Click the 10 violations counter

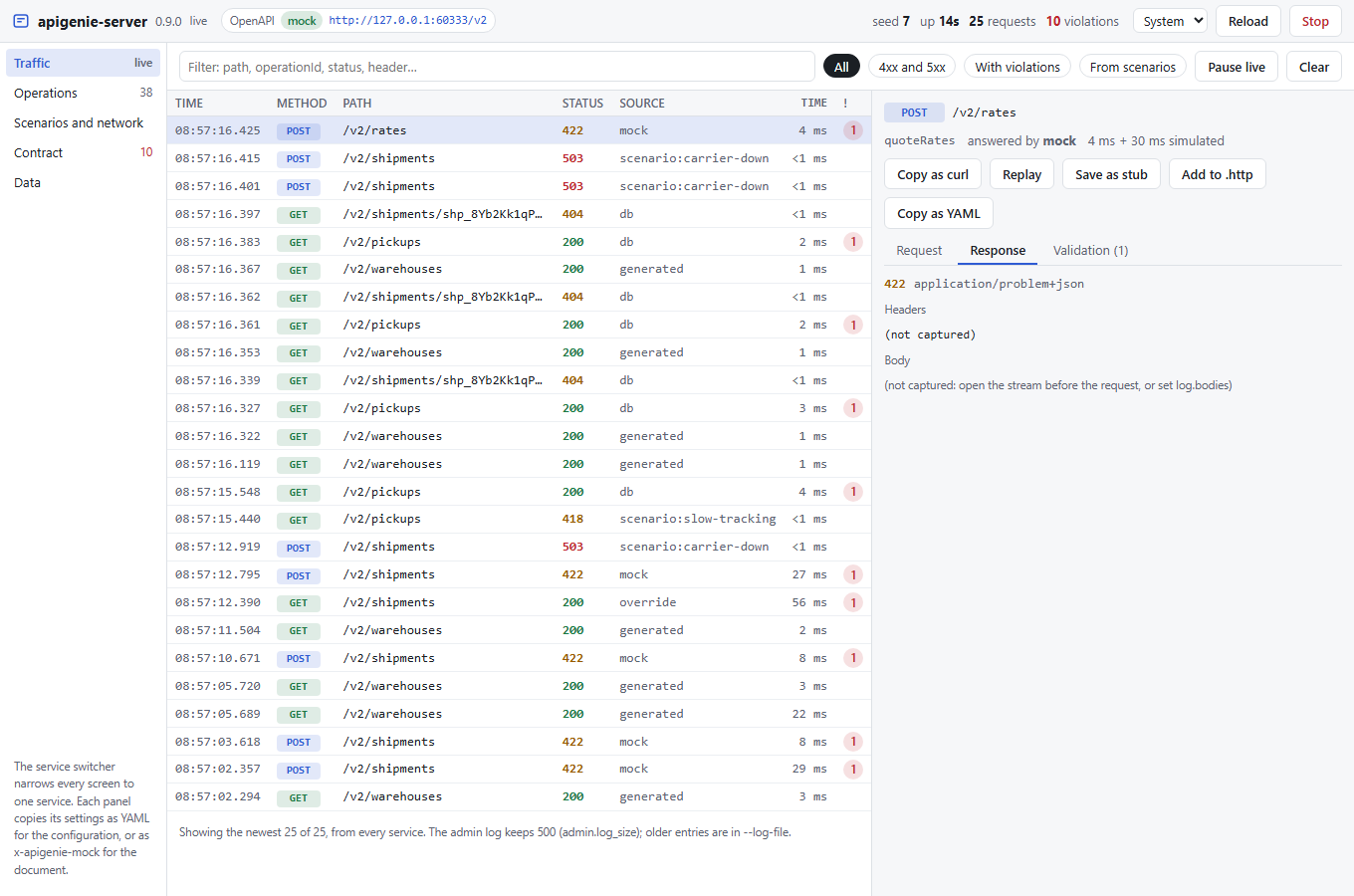pyautogui.click(x=1082, y=21)
